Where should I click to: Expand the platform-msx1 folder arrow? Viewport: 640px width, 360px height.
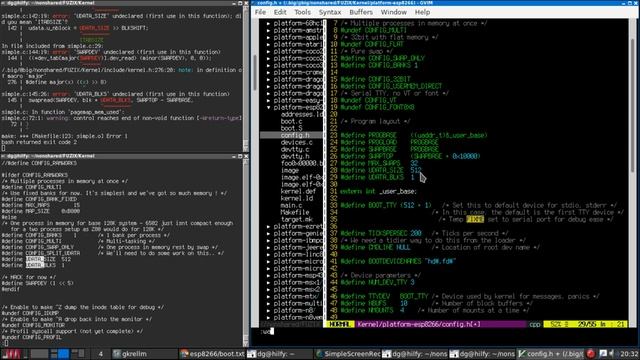[268, 282]
